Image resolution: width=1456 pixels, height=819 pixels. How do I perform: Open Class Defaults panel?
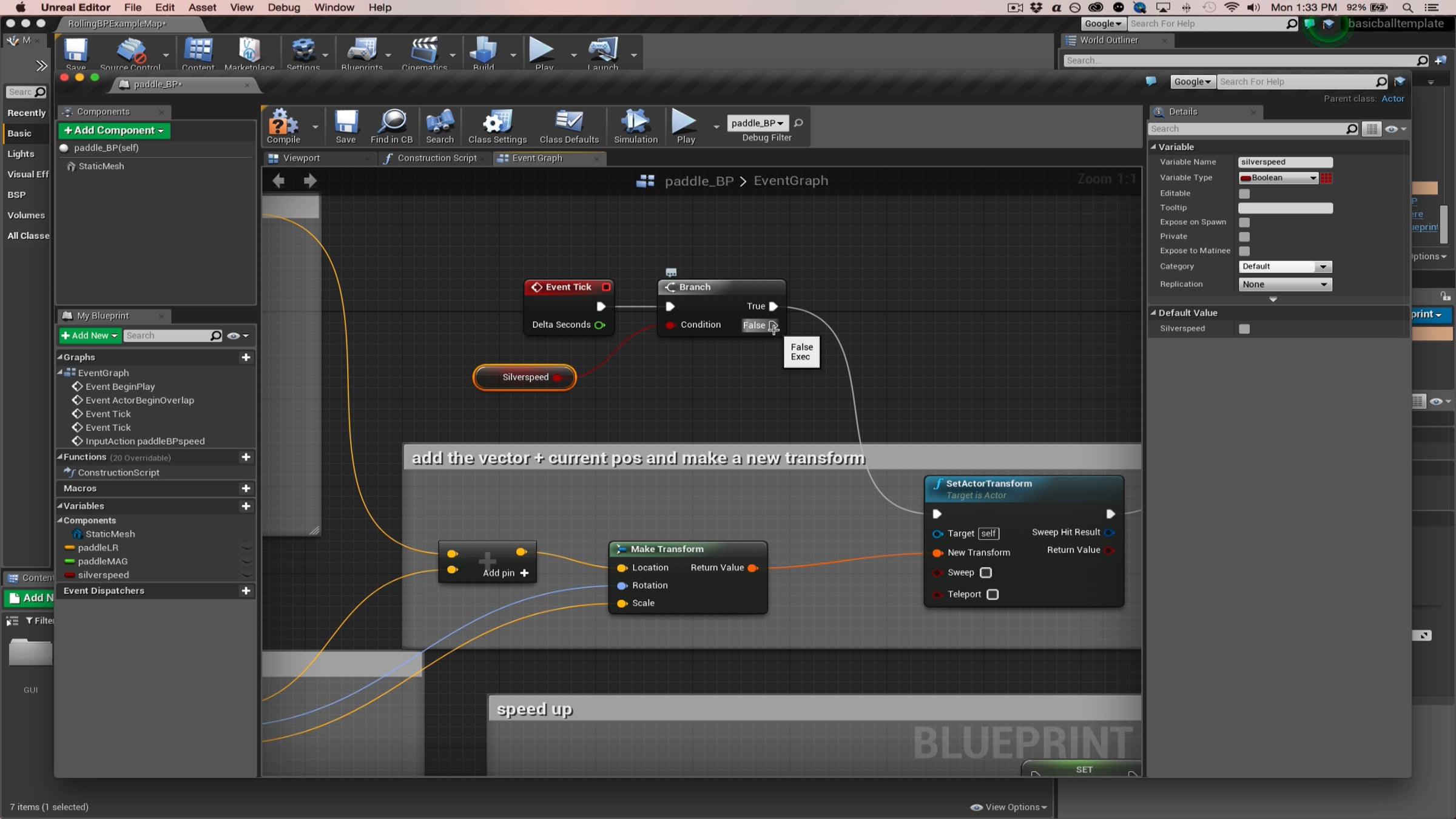[x=568, y=123]
